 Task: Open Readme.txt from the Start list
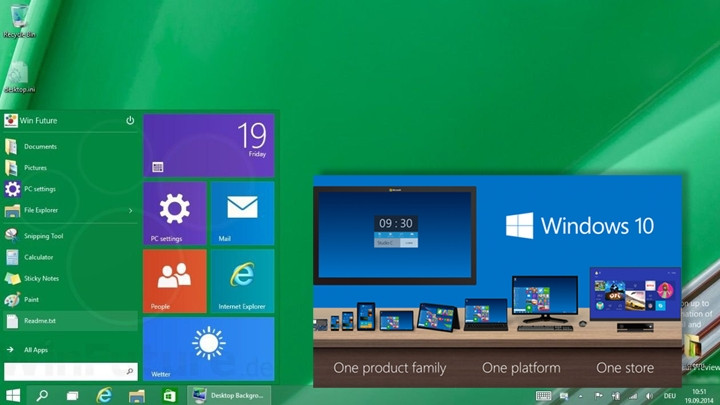point(70,321)
